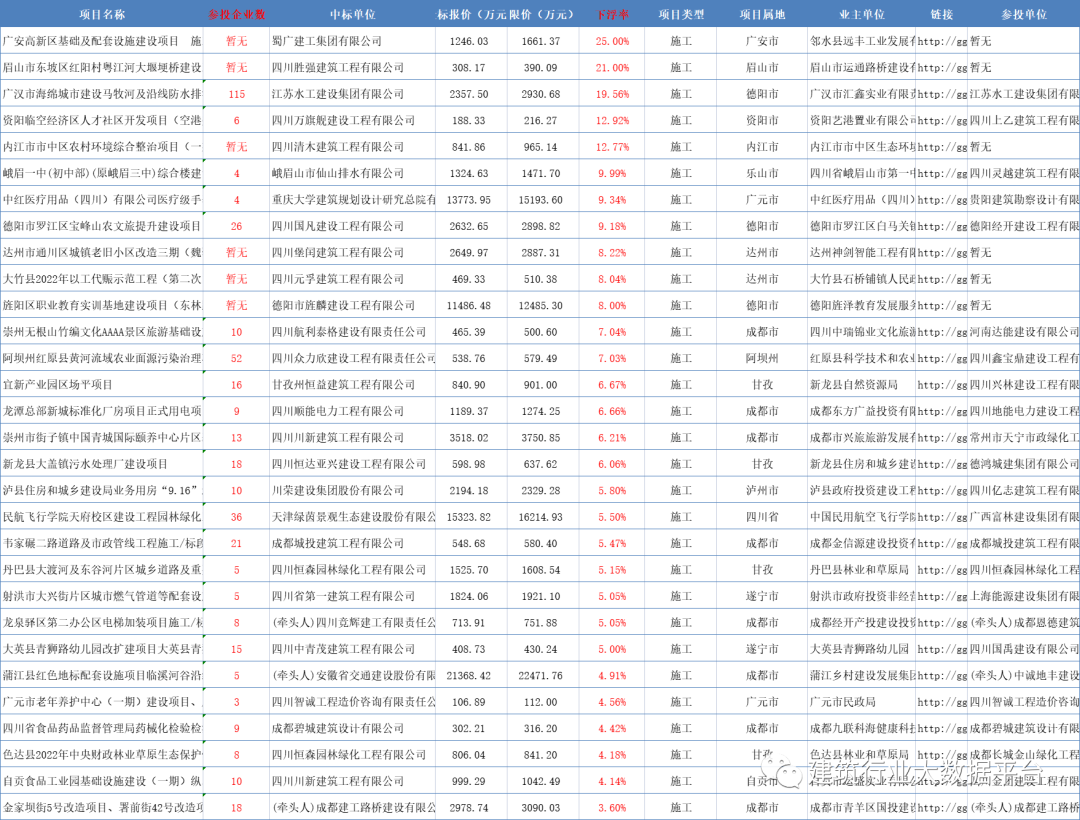This screenshot has width=1080, height=820.
Task: Click cell 四川顺能电力工程有限公司
Action: point(338,411)
